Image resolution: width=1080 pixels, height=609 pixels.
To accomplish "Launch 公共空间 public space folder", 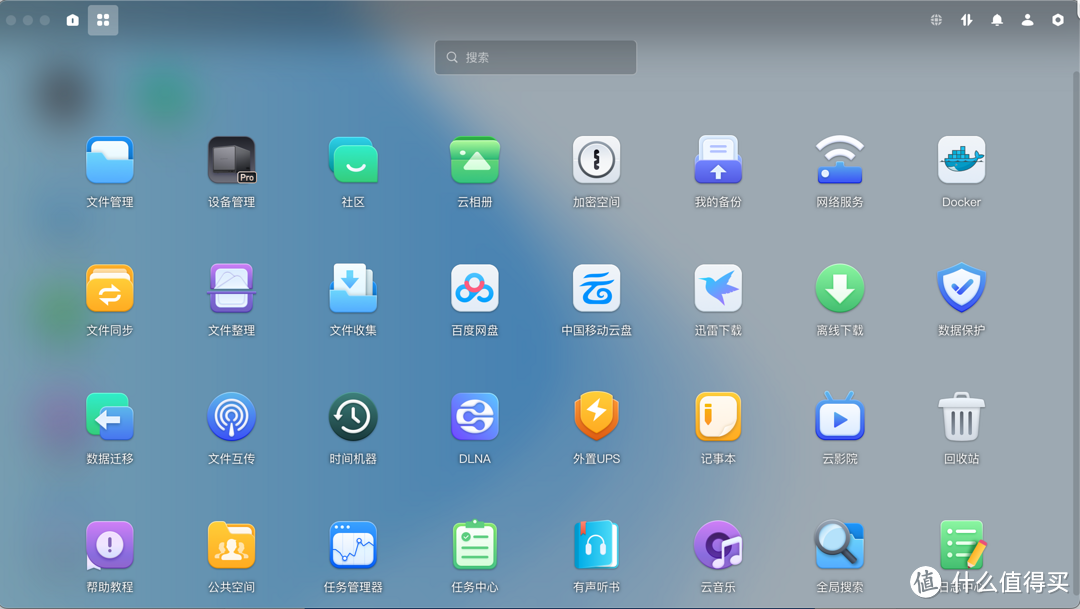I will (231, 546).
